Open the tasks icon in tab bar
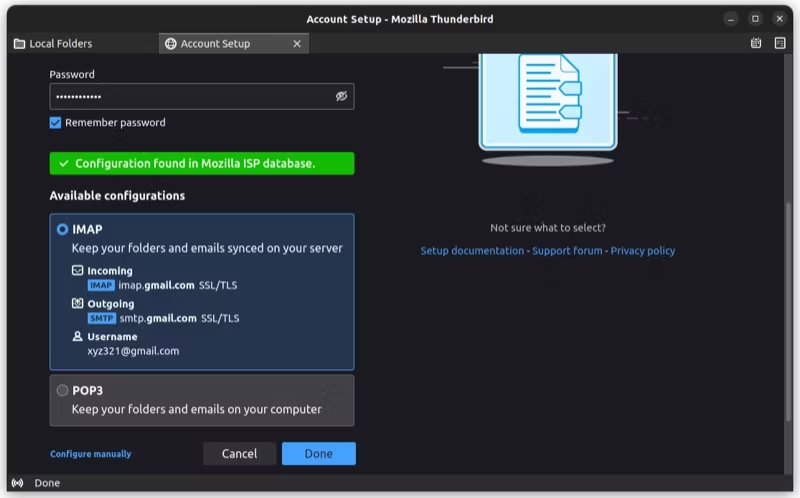Viewport: 800px width, 498px height. 780,43
